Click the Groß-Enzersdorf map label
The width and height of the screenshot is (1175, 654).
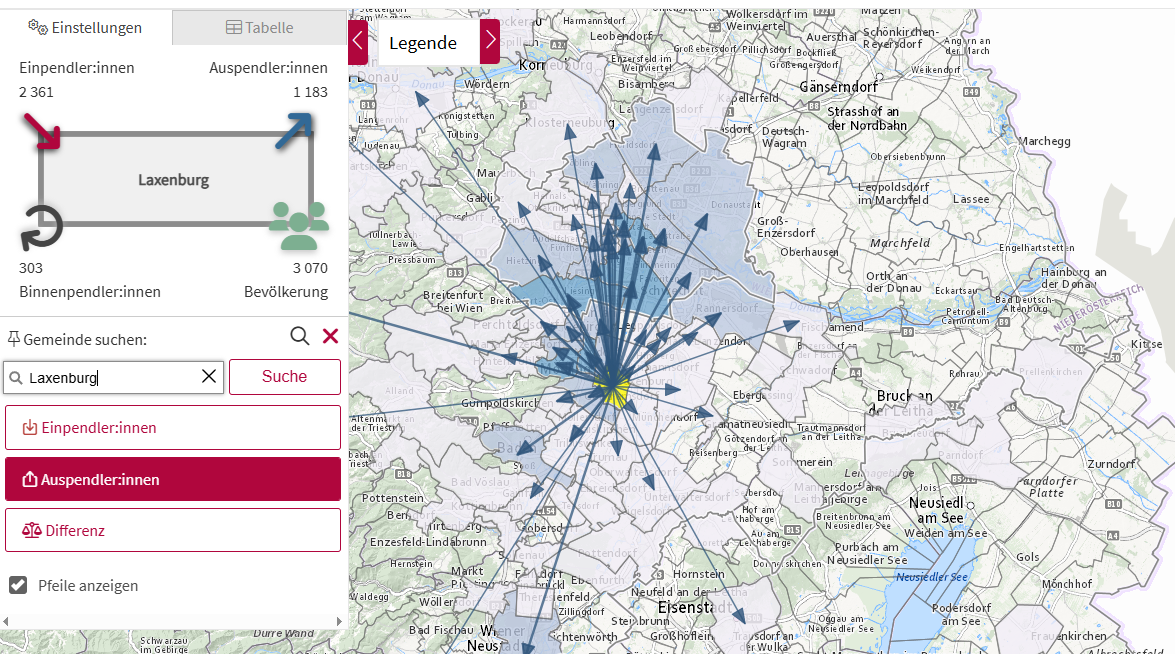786,227
